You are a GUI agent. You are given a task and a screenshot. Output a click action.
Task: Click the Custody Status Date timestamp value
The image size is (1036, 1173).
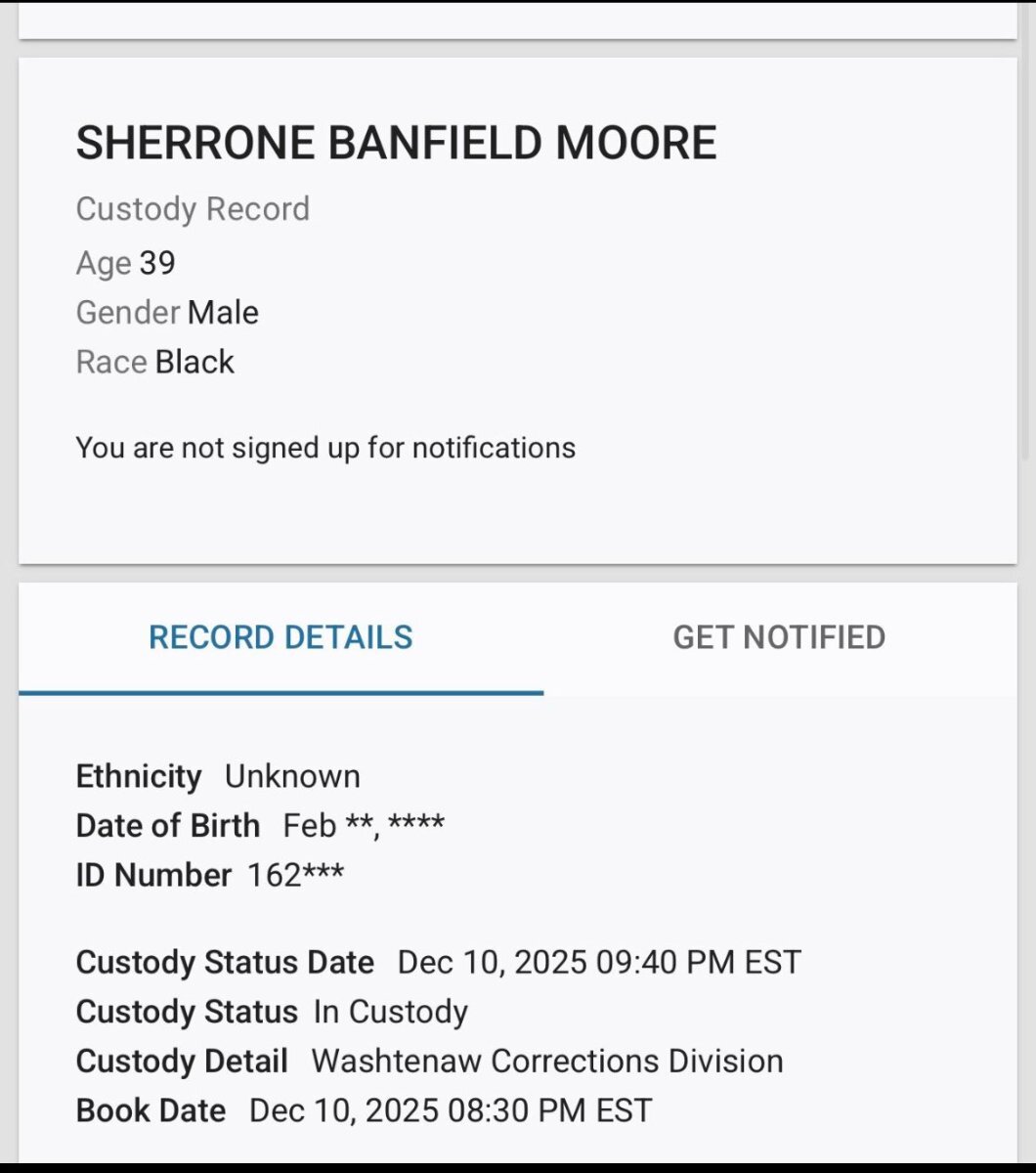(599, 963)
